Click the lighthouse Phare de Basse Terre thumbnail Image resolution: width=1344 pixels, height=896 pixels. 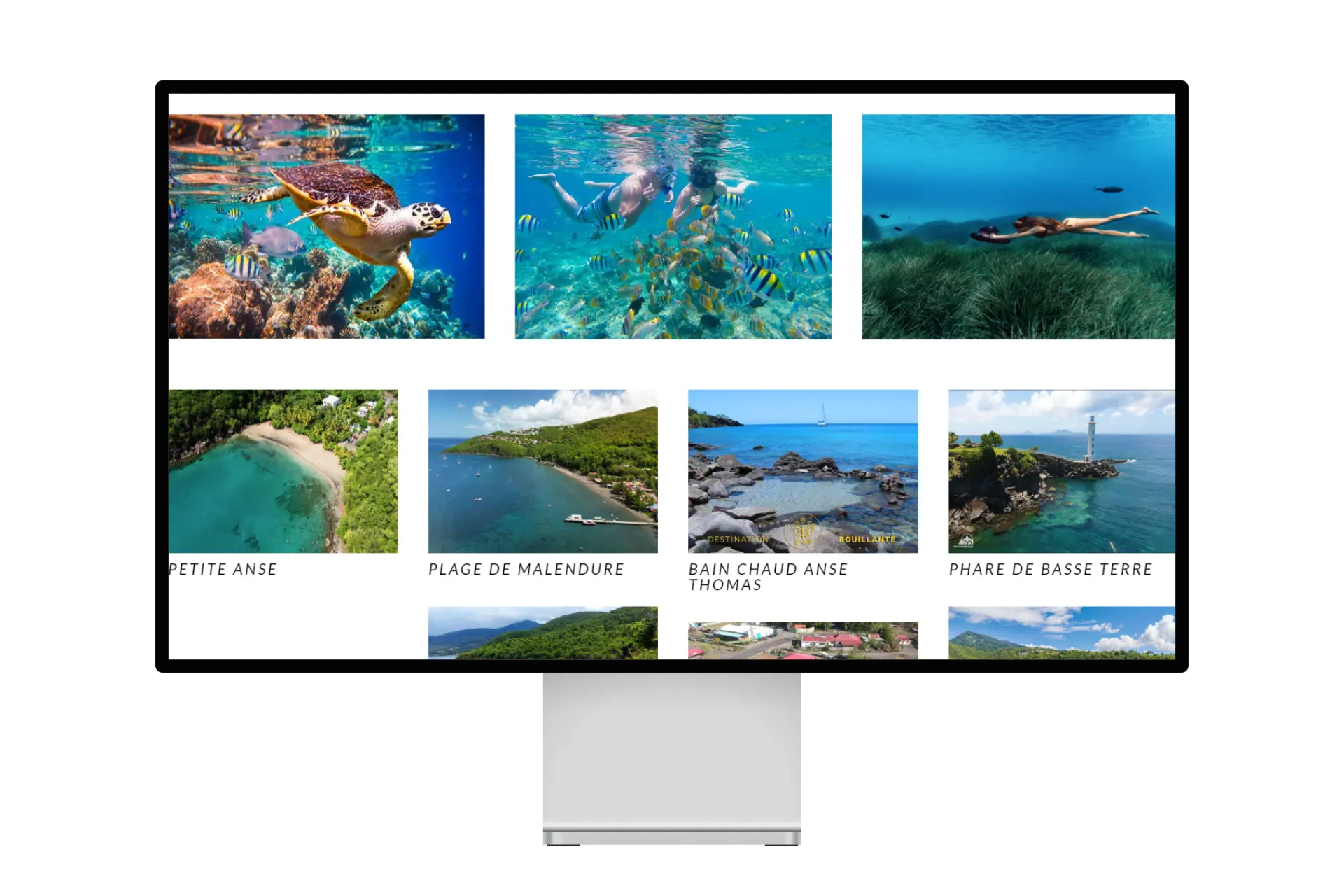1062,471
